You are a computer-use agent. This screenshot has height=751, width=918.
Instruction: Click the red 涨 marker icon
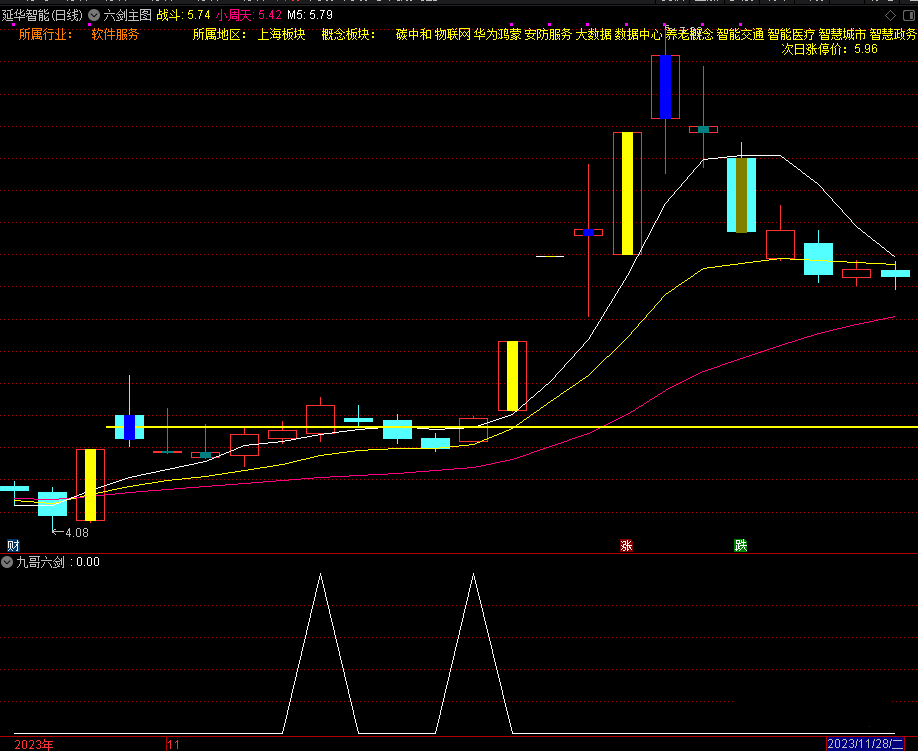point(627,545)
